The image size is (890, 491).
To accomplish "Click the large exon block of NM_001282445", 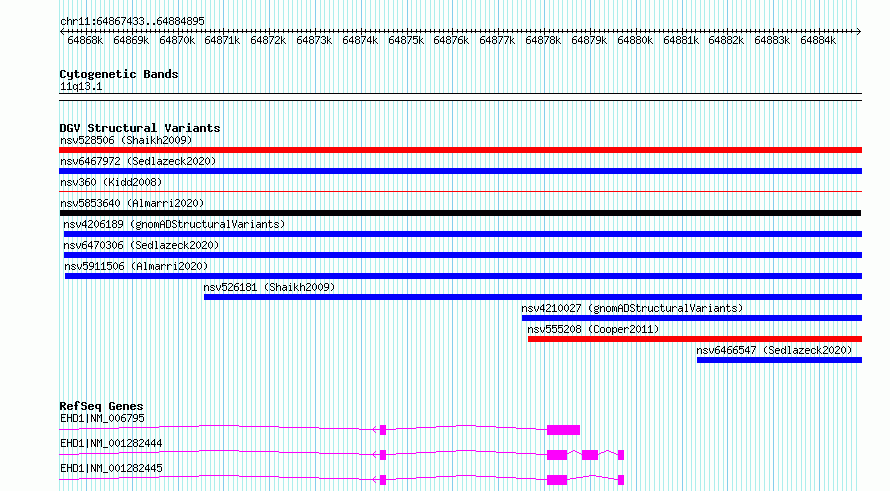I will coord(557,480).
